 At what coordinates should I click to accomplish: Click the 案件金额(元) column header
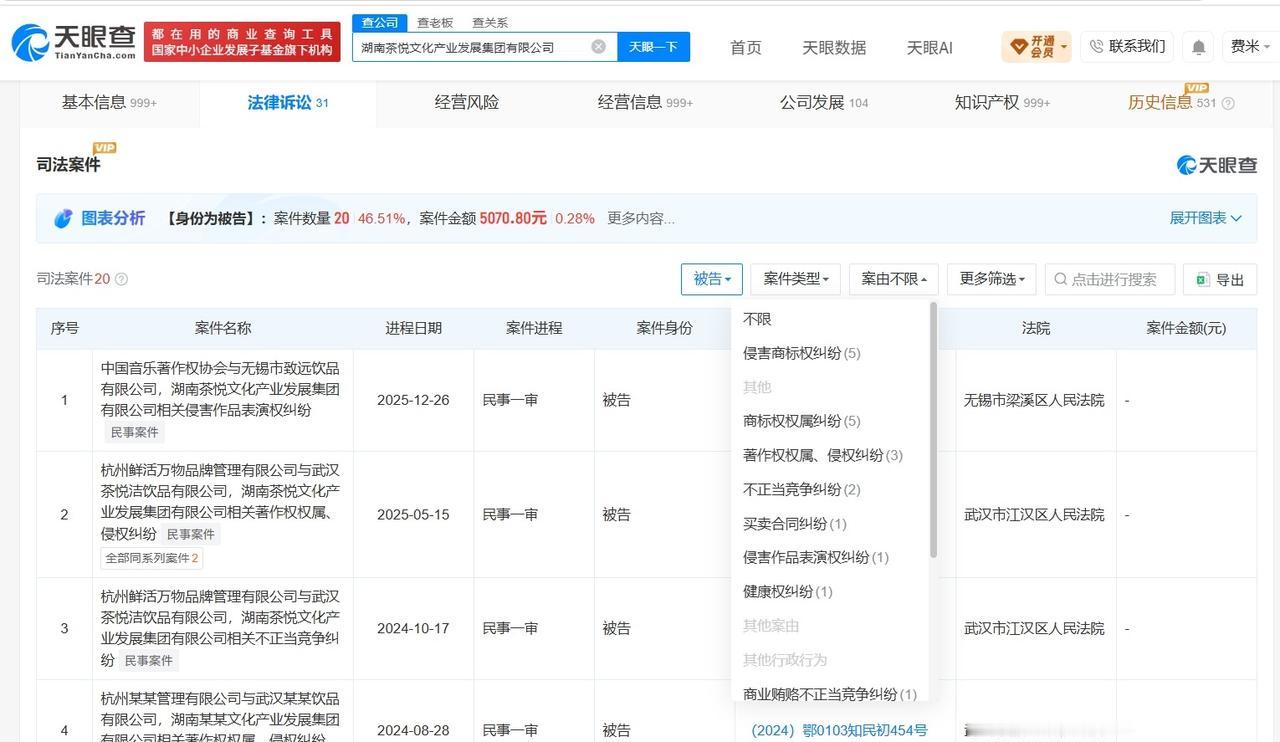(1186, 328)
